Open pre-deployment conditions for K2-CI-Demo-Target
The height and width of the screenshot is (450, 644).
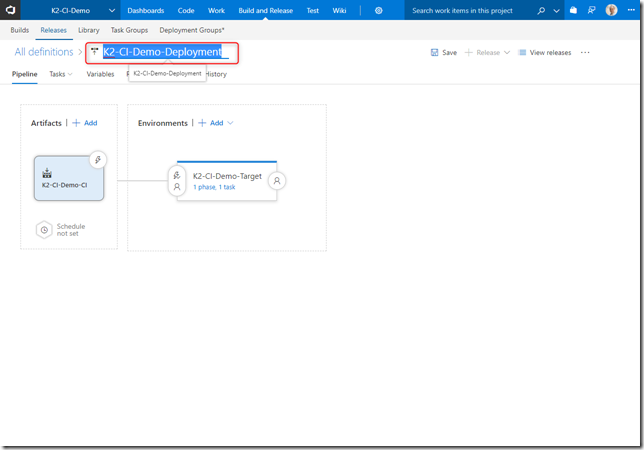pyautogui.click(x=177, y=181)
